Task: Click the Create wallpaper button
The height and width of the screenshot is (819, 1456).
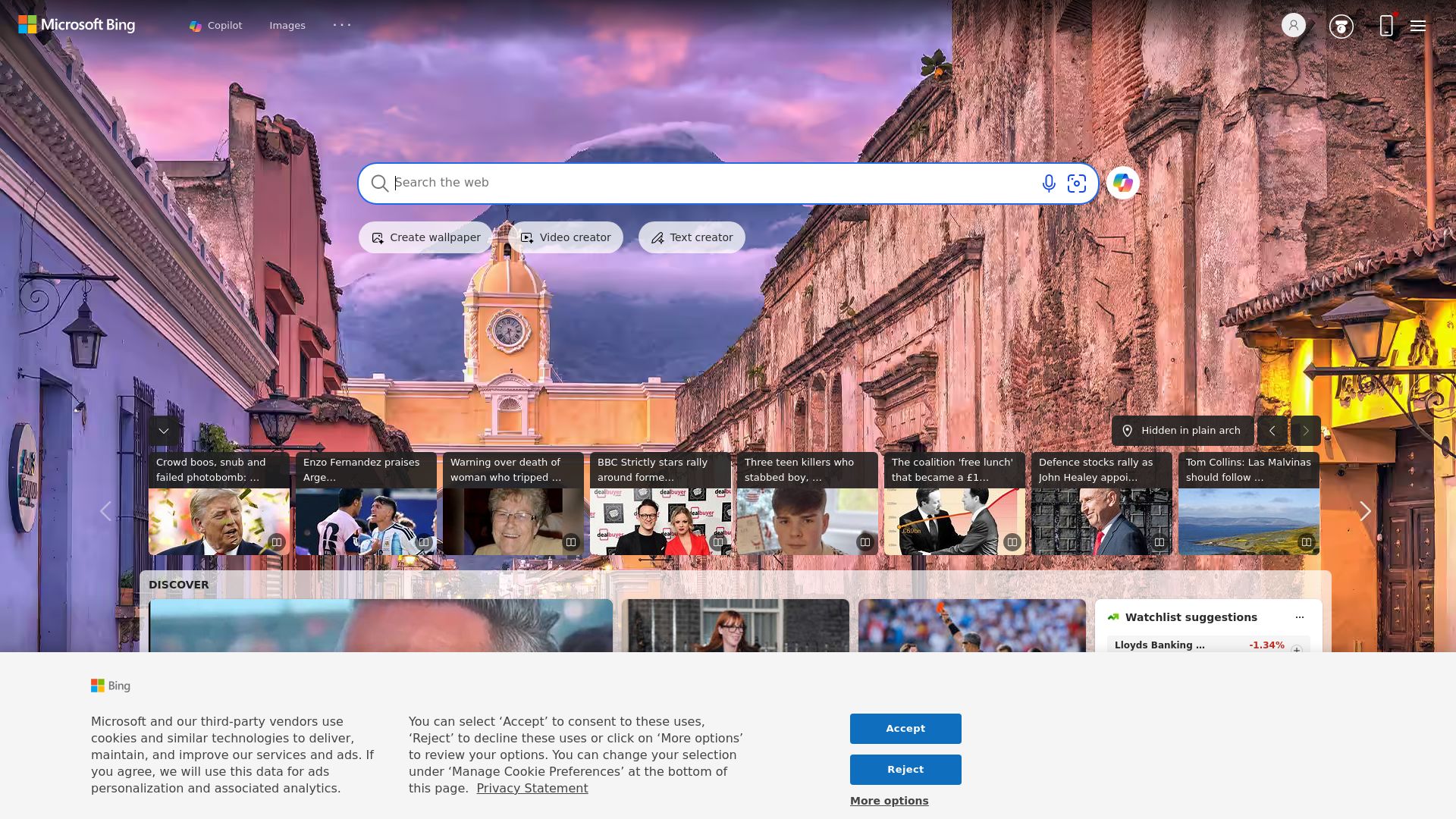Action: pyautogui.click(x=425, y=237)
